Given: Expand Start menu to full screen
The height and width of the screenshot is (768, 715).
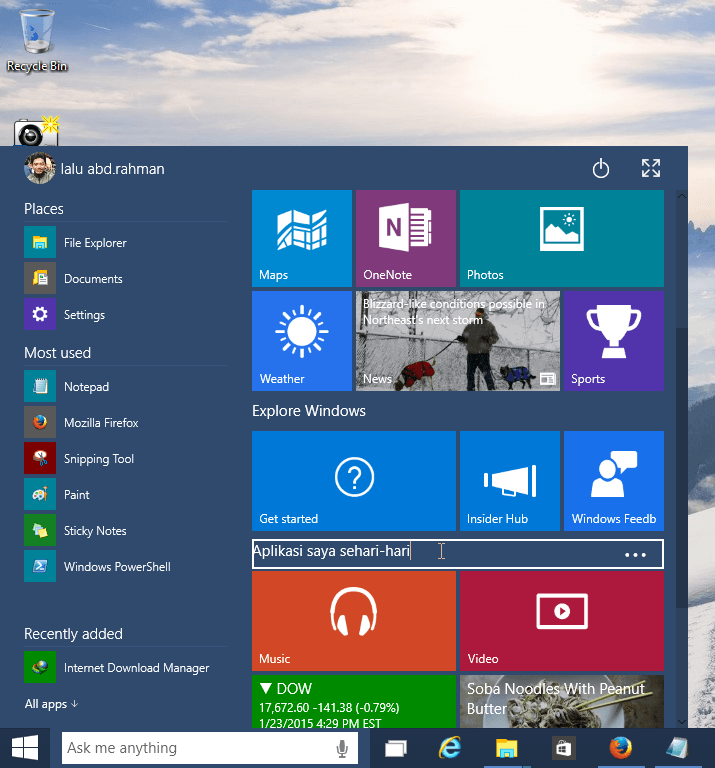Looking at the screenshot, I should 651,168.
